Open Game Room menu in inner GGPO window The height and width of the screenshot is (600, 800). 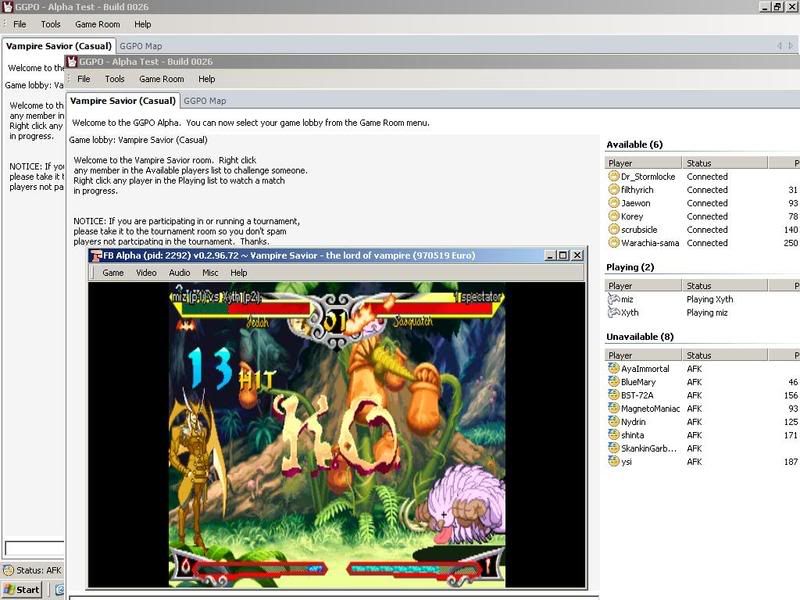pos(162,79)
